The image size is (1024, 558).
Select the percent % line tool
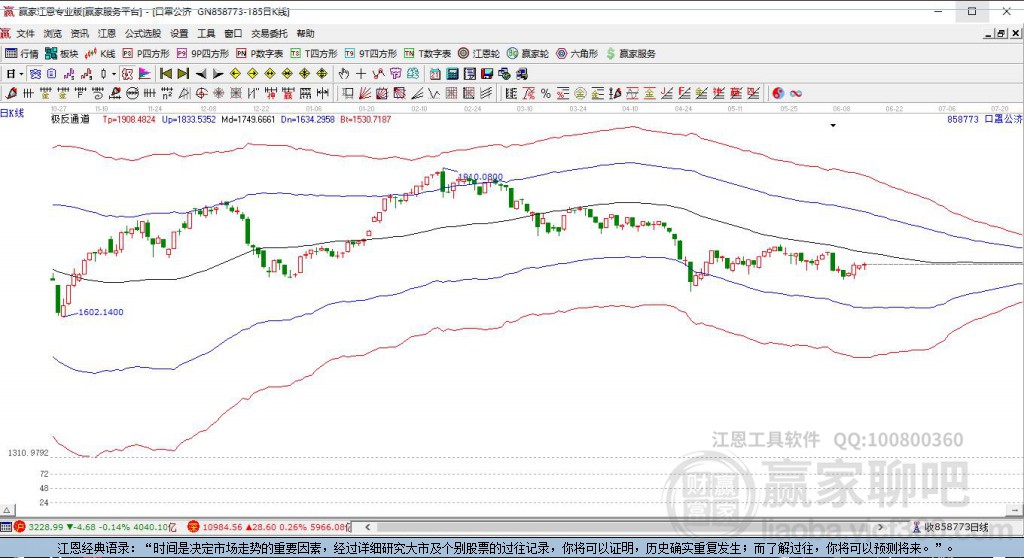pyautogui.click(x=545, y=93)
